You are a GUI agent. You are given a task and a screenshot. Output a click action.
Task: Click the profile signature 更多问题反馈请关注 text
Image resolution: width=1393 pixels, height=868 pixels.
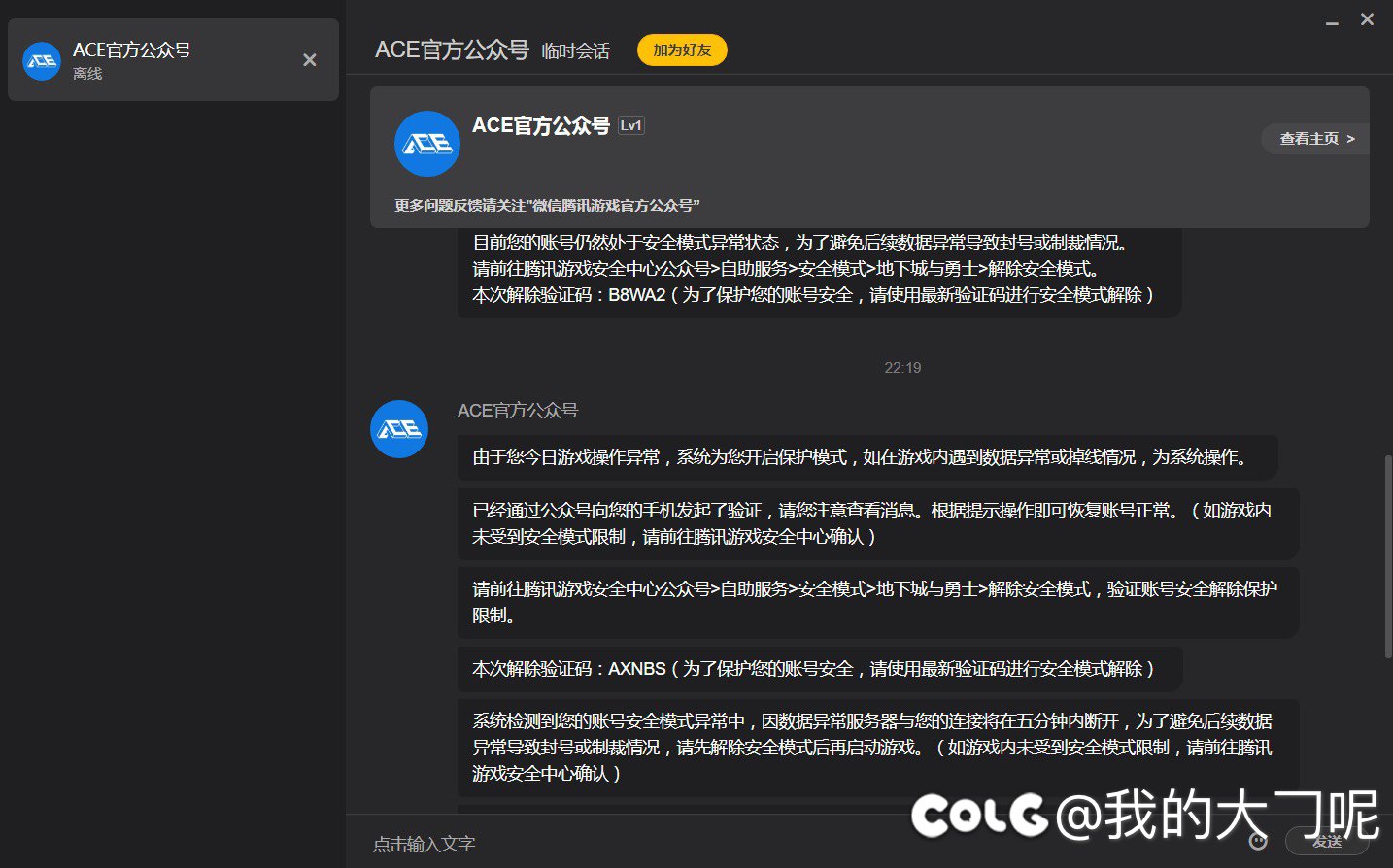pos(547,205)
